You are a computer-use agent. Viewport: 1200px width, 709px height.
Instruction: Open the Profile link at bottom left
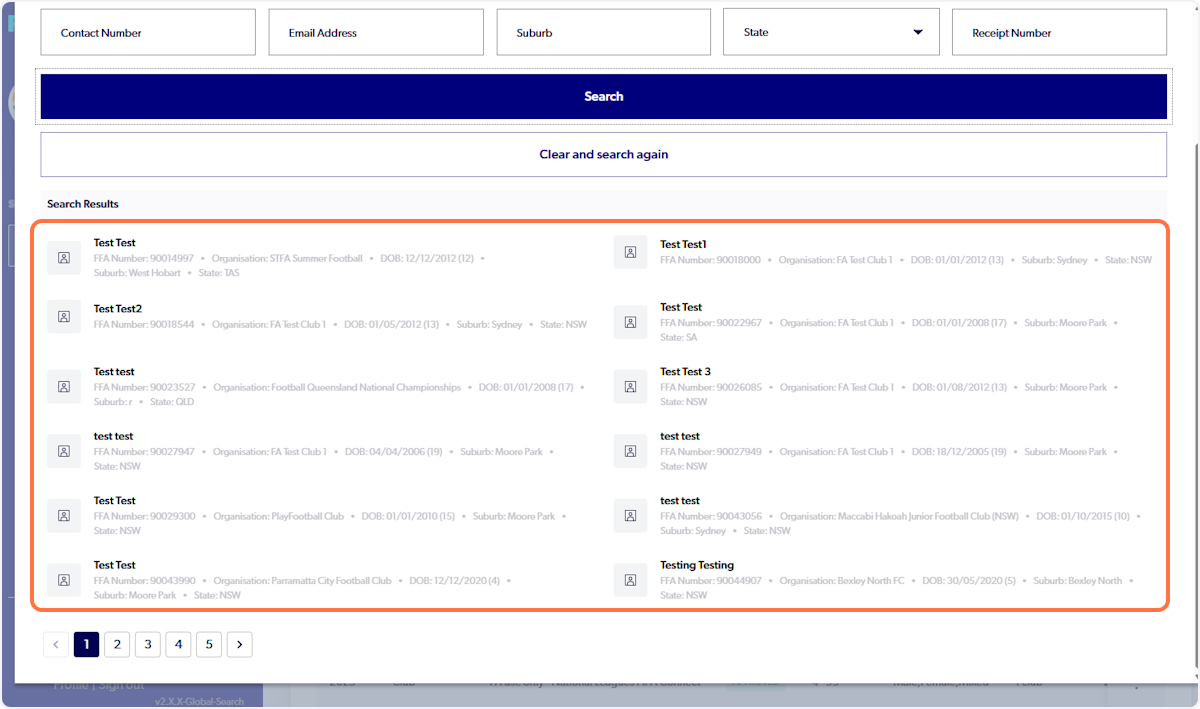[70, 684]
